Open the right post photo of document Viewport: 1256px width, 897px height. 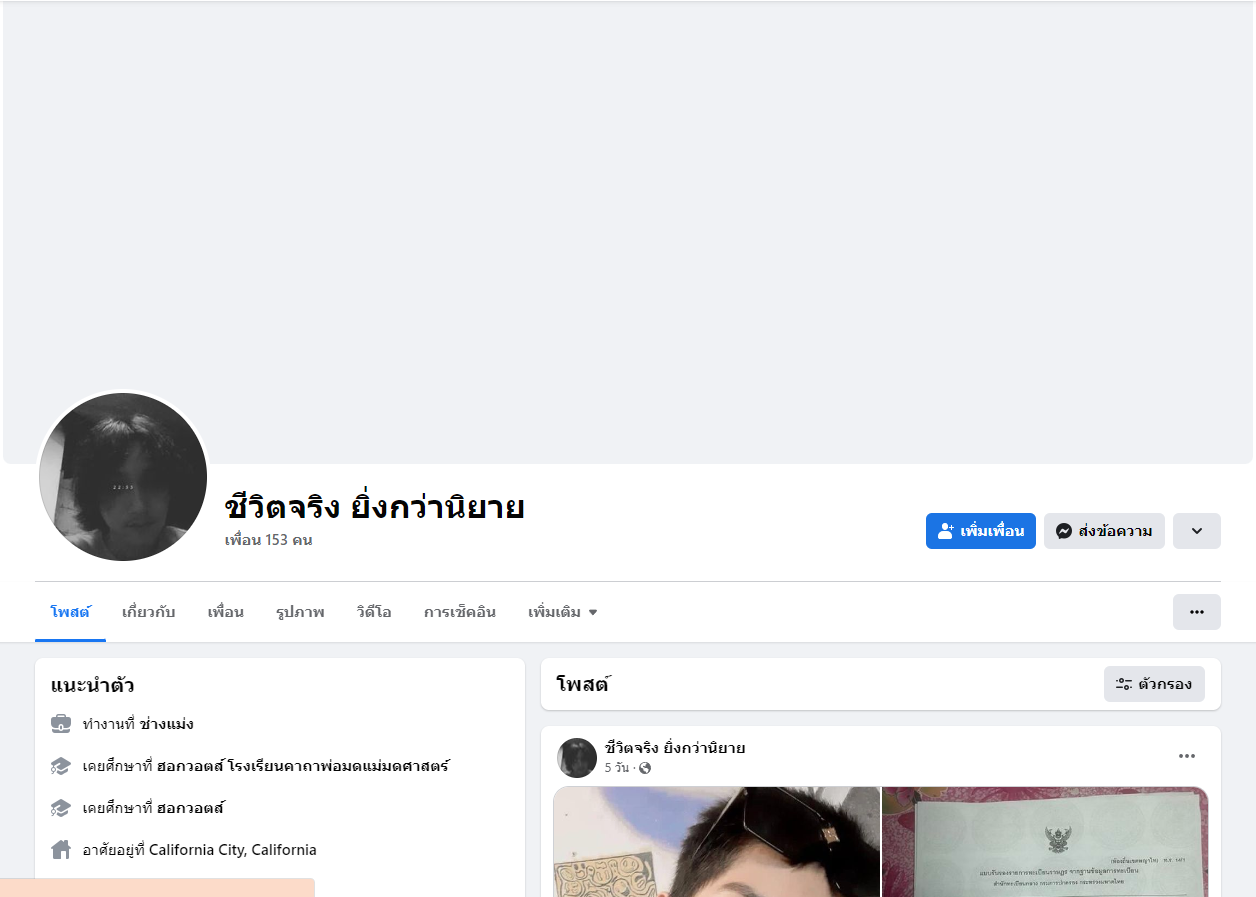click(1045, 842)
